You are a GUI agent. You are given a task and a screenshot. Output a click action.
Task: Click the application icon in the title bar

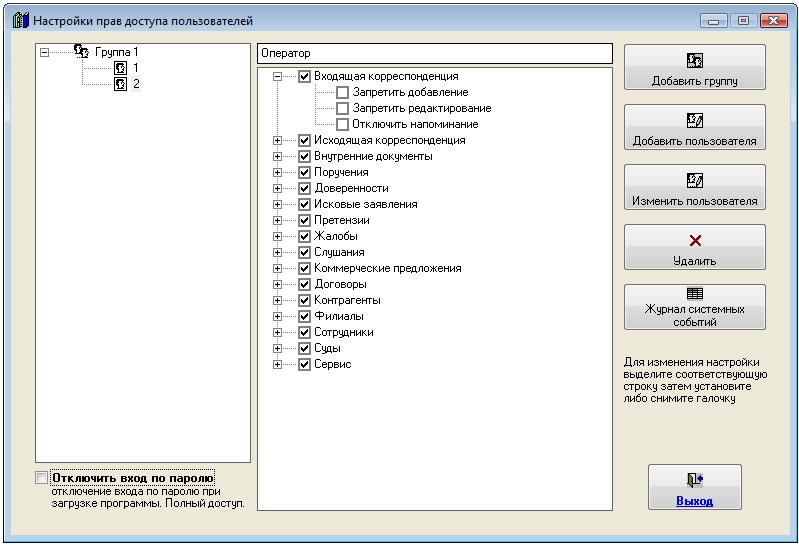(x=20, y=21)
